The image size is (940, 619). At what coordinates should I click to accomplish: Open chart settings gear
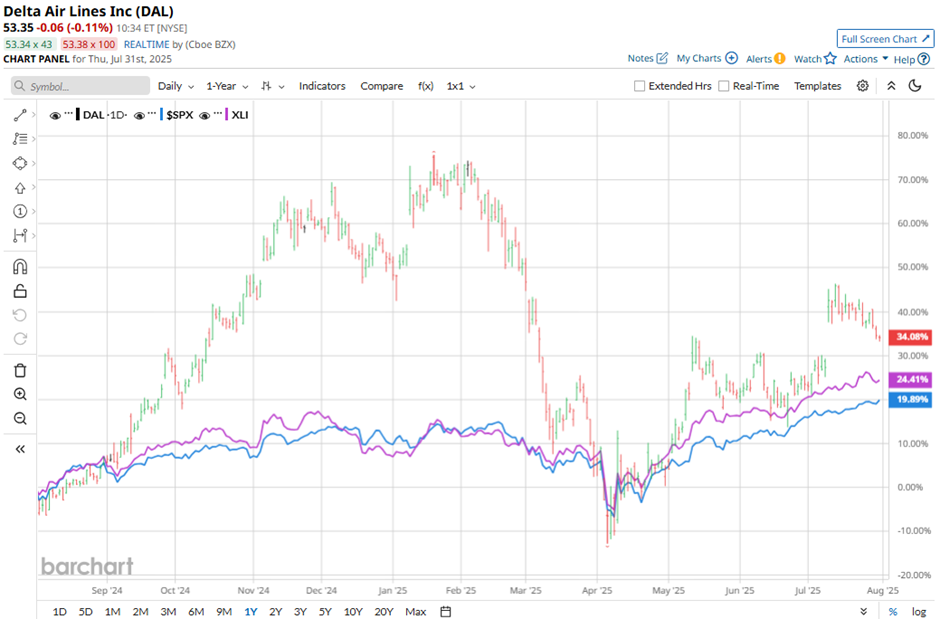click(x=863, y=86)
